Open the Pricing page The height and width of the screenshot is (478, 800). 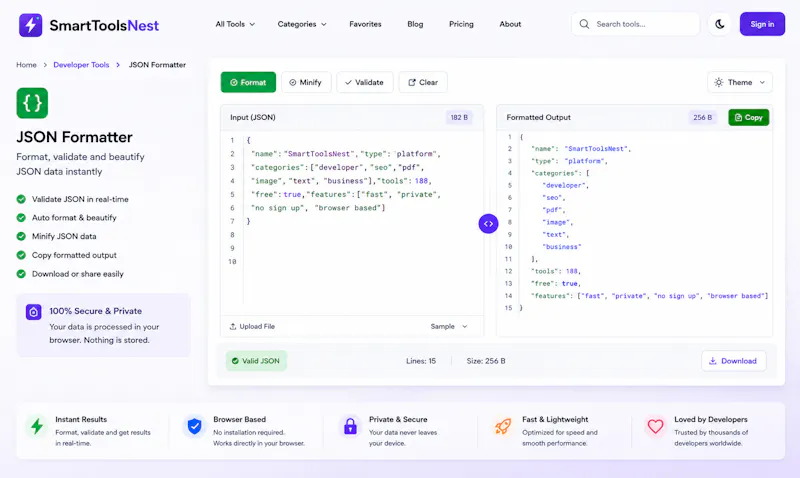(461, 24)
